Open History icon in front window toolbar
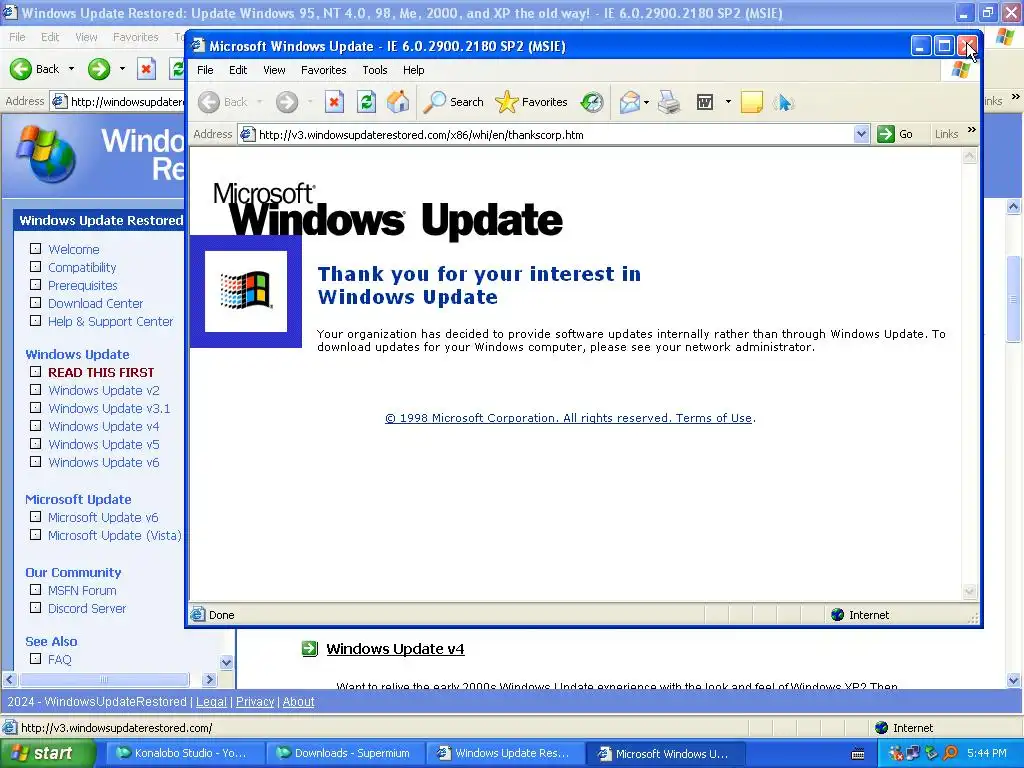 tap(592, 102)
